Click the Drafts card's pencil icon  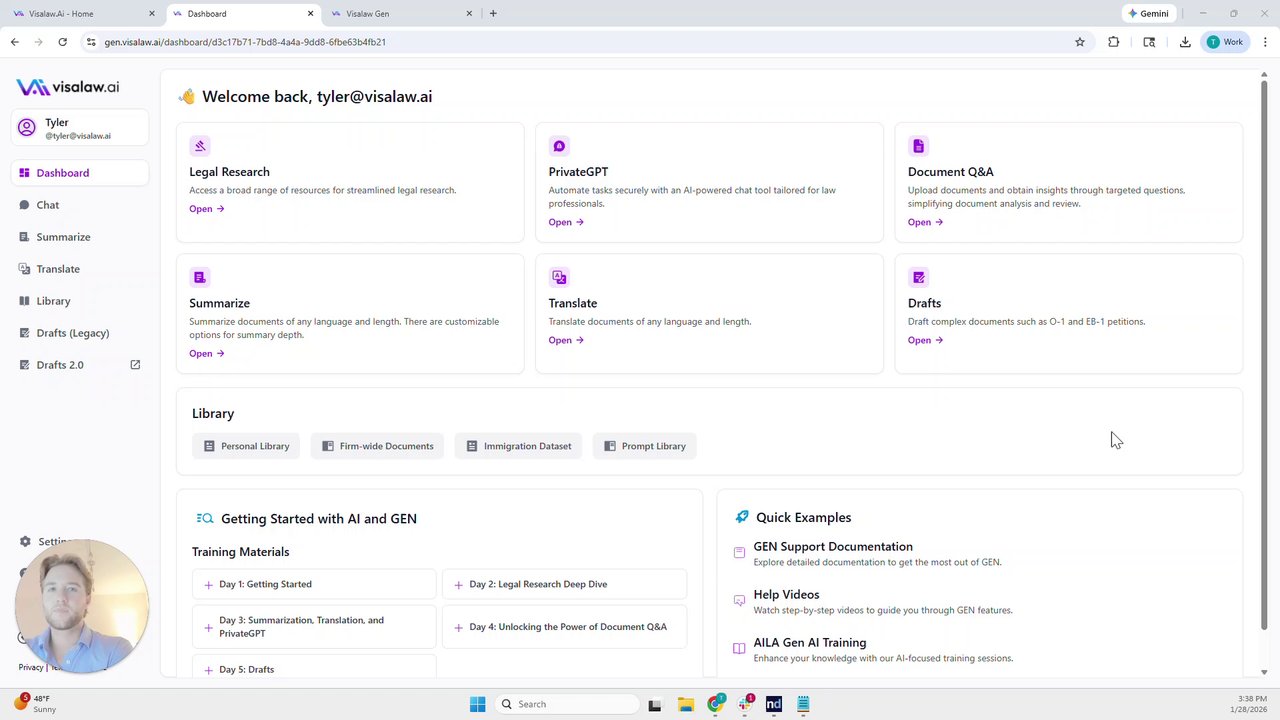click(918, 277)
